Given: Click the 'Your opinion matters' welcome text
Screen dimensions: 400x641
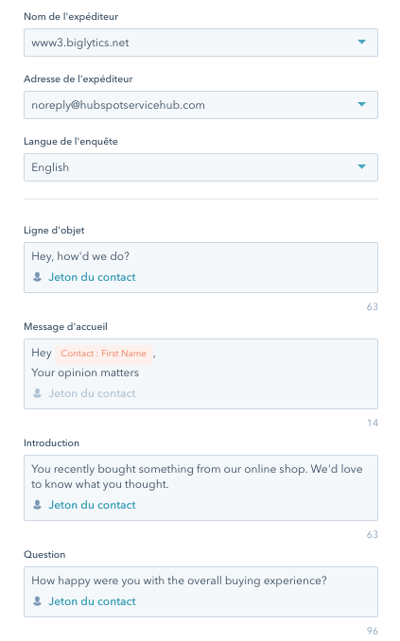Looking at the screenshot, I should point(85,373).
